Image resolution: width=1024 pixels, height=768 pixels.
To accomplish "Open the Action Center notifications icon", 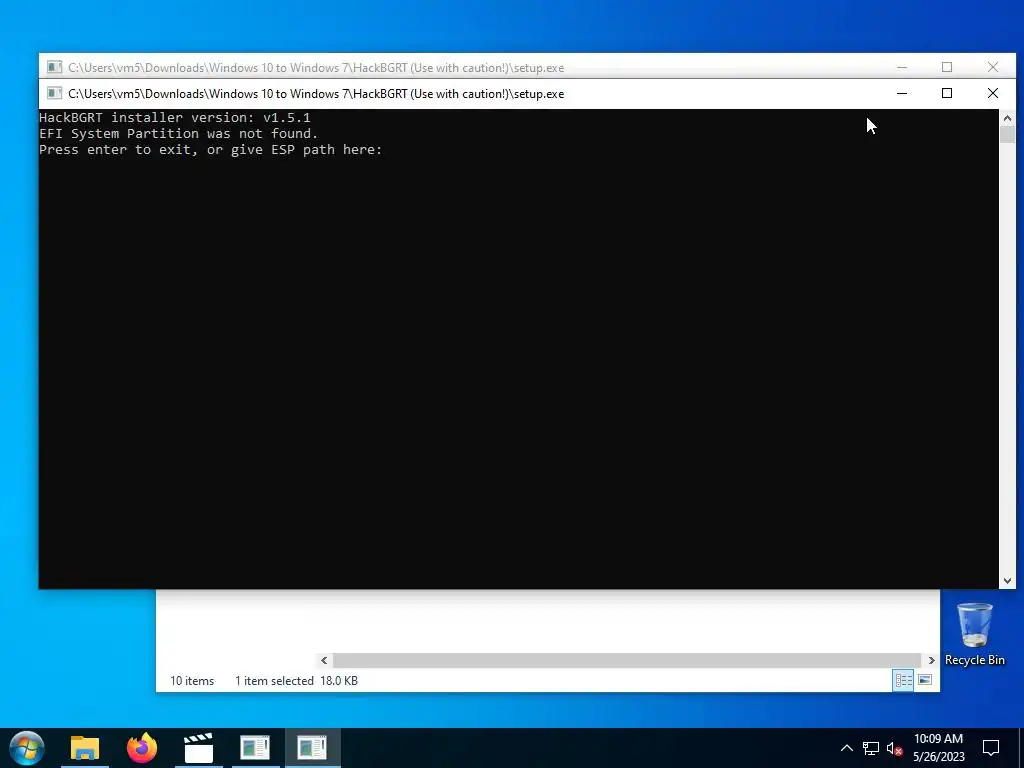I will pyautogui.click(x=991, y=748).
